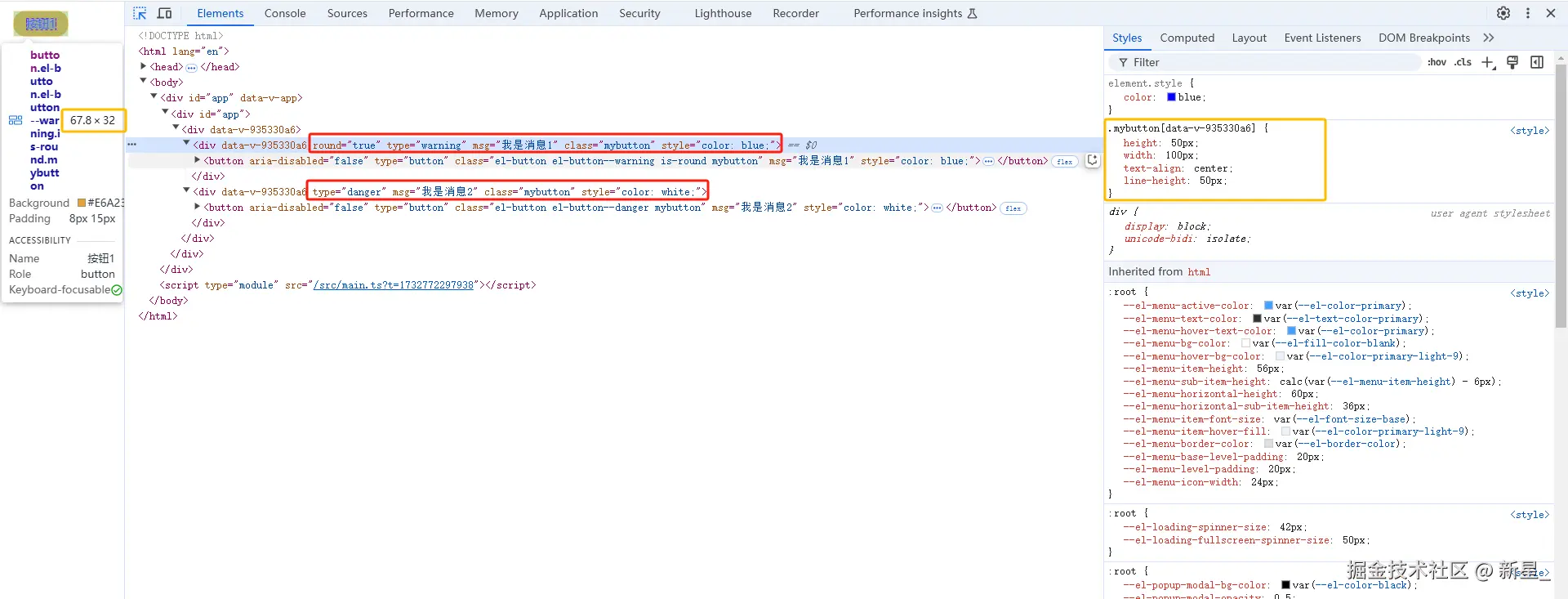The height and width of the screenshot is (599, 1568).
Task: Open the Layout sidebar tab
Action: click(x=1249, y=38)
